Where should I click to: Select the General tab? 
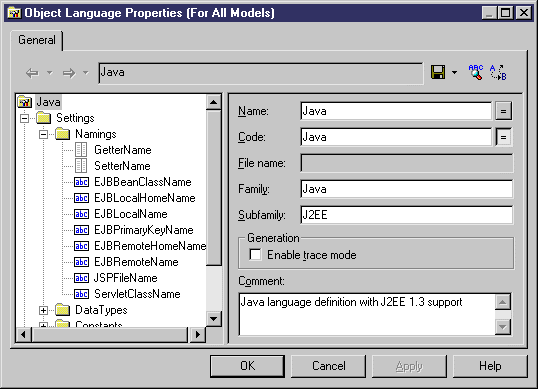(x=37, y=40)
